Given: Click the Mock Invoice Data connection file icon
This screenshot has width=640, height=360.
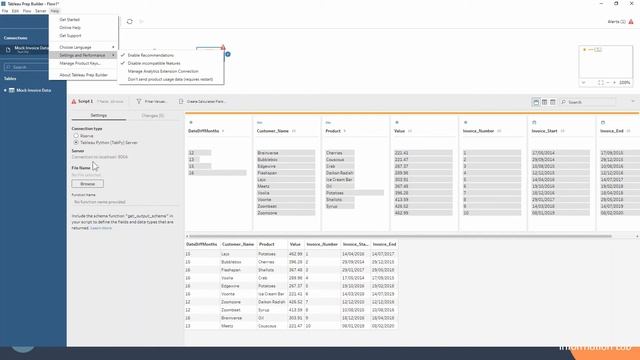Looking at the screenshot, I should coord(8,50).
